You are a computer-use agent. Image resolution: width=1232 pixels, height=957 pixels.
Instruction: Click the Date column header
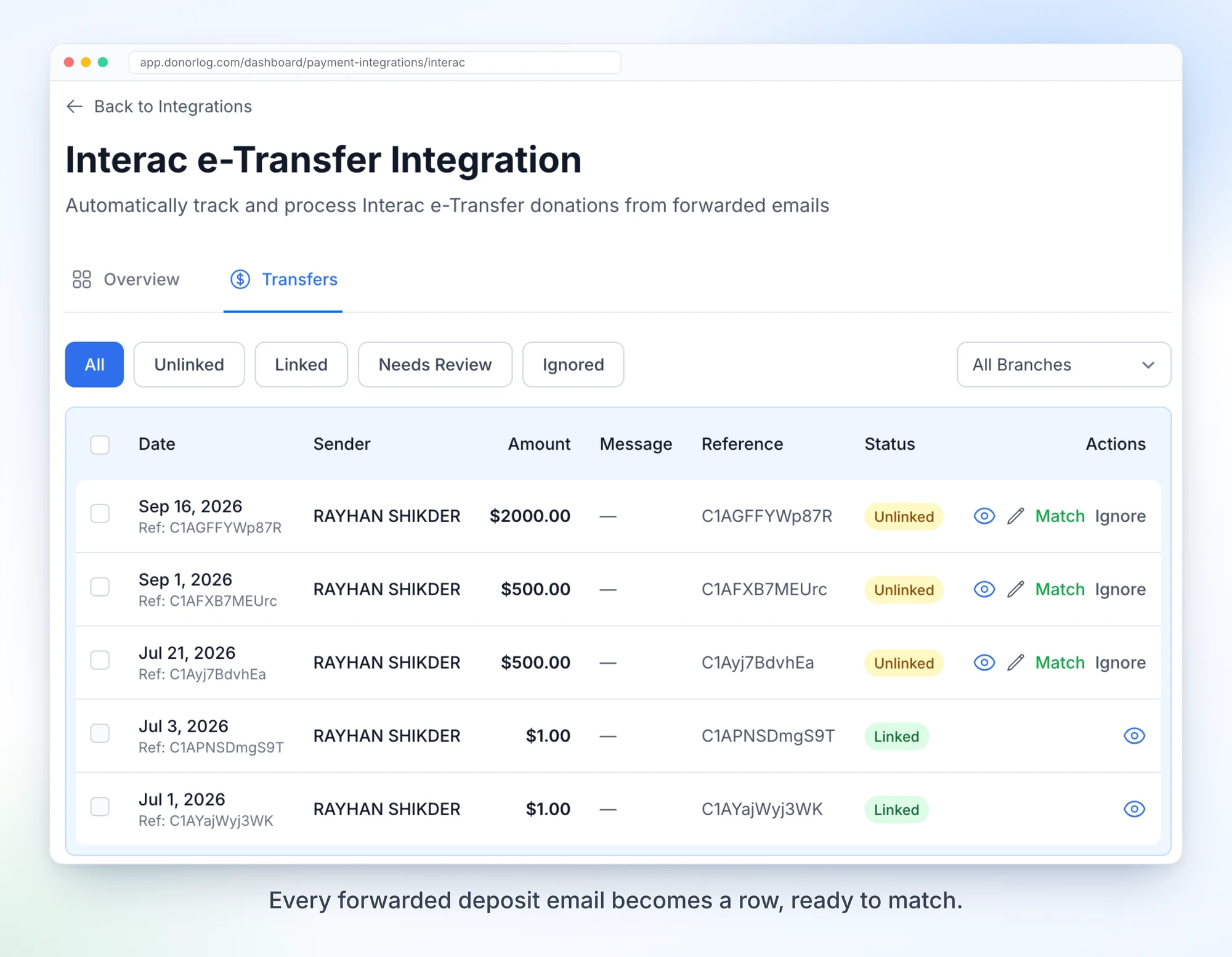click(x=156, y=444)
